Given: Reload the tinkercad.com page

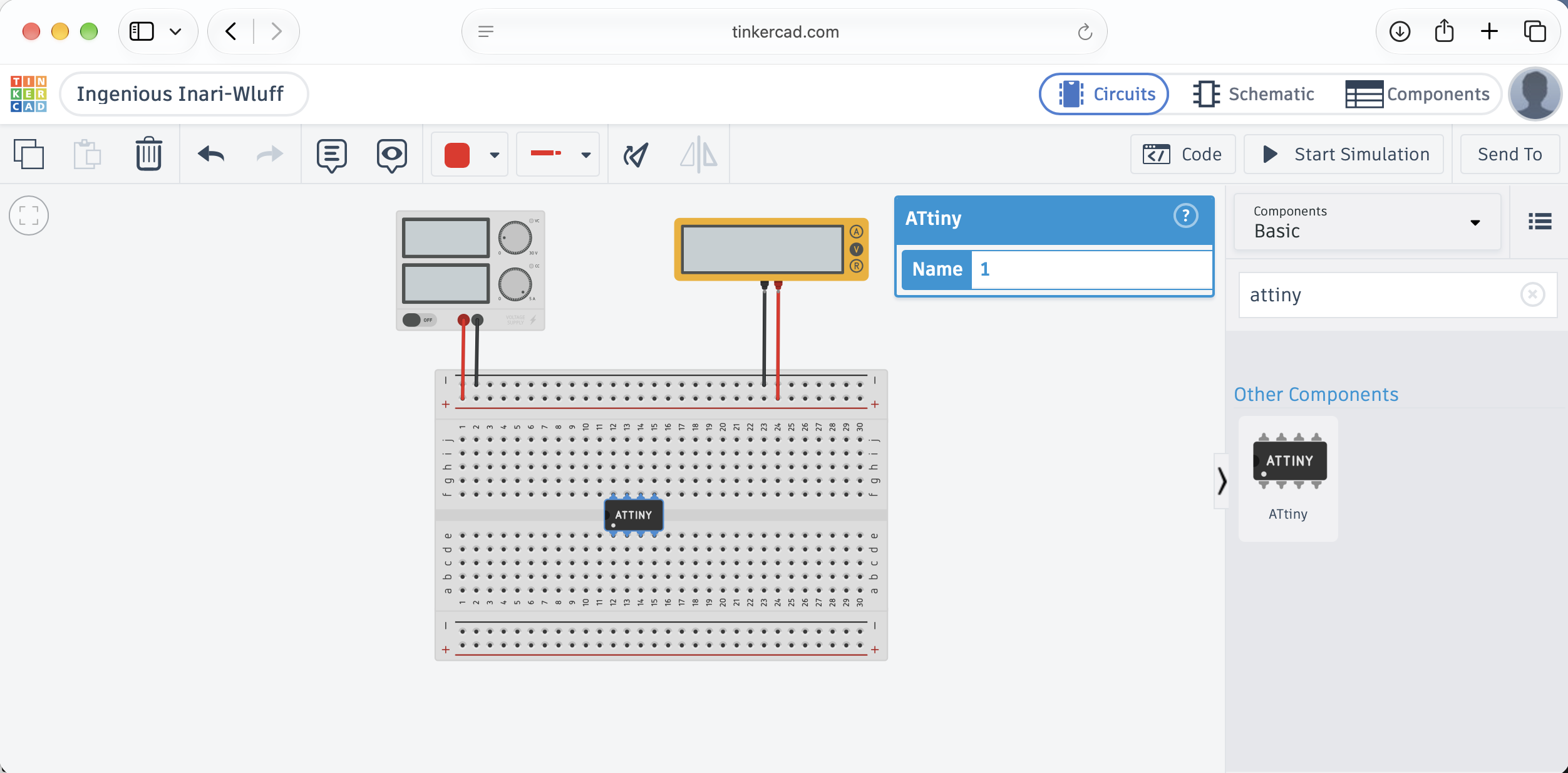Looking at the screenshot, I should point(1085,31).
